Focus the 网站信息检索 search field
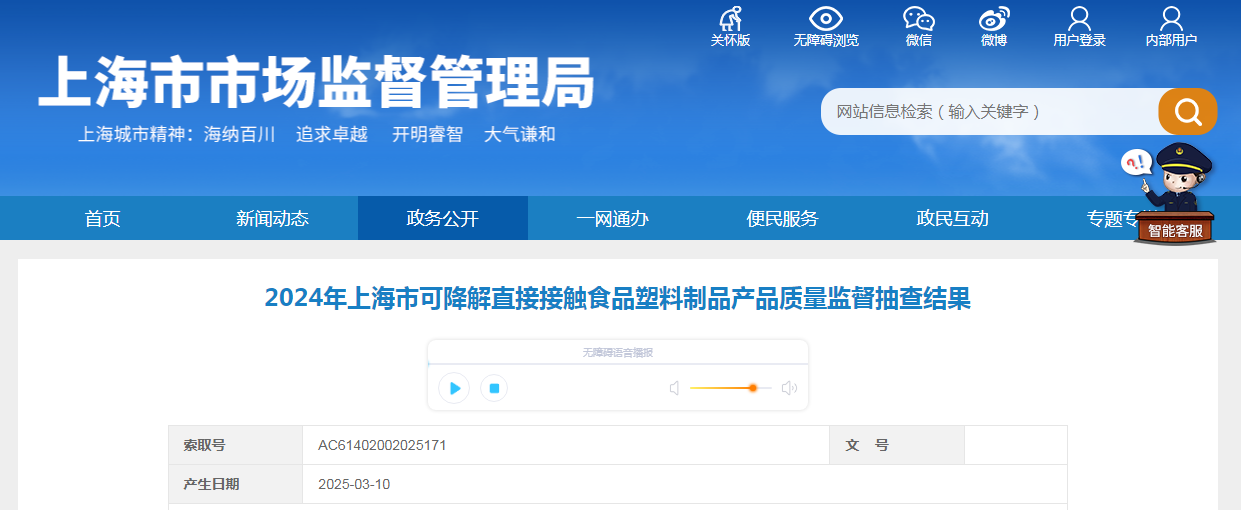Screen dimensions: 1241x510 point(990,111)
